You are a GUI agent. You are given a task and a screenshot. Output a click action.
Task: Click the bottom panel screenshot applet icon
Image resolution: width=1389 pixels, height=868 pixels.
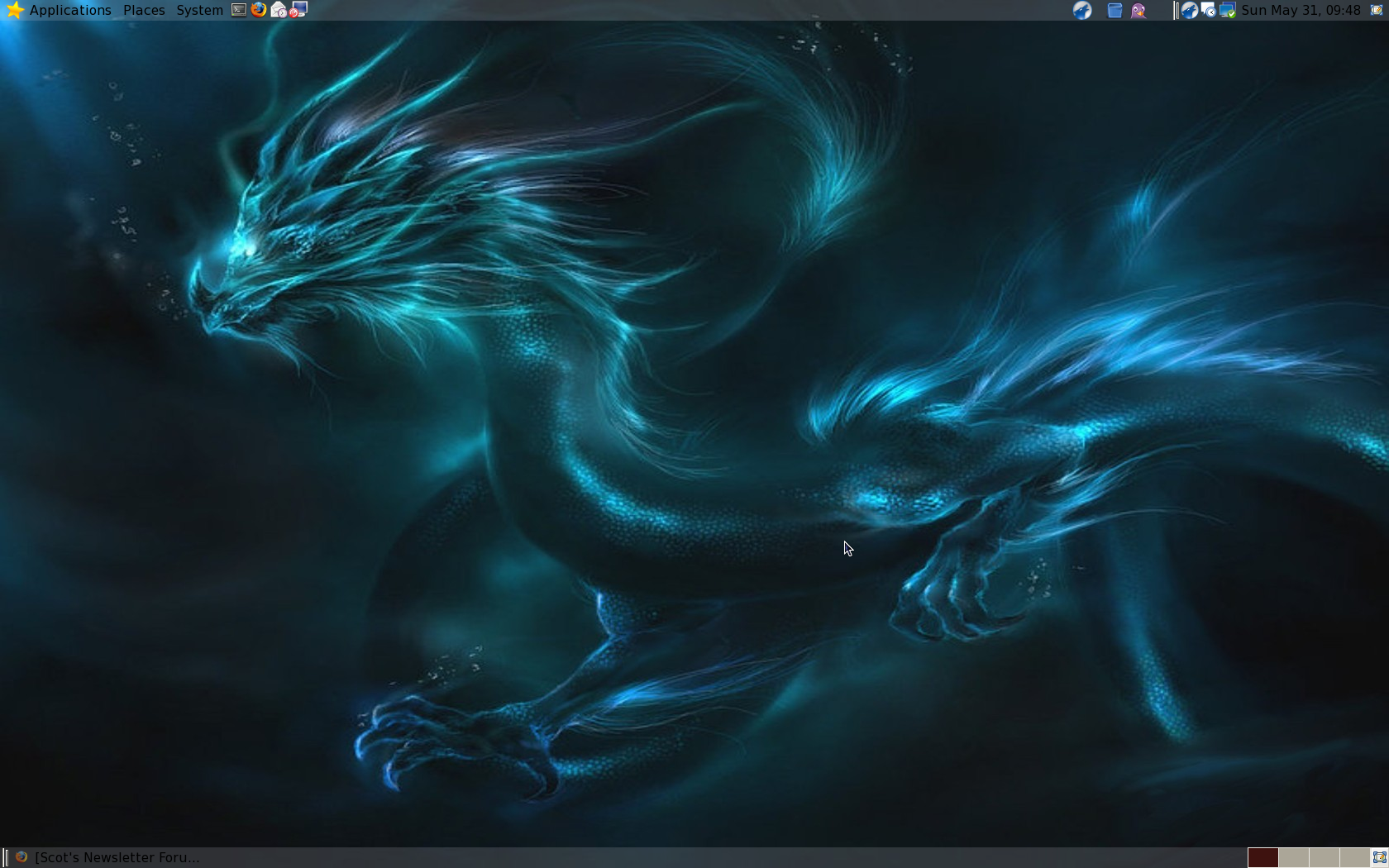click(1379, 857)
